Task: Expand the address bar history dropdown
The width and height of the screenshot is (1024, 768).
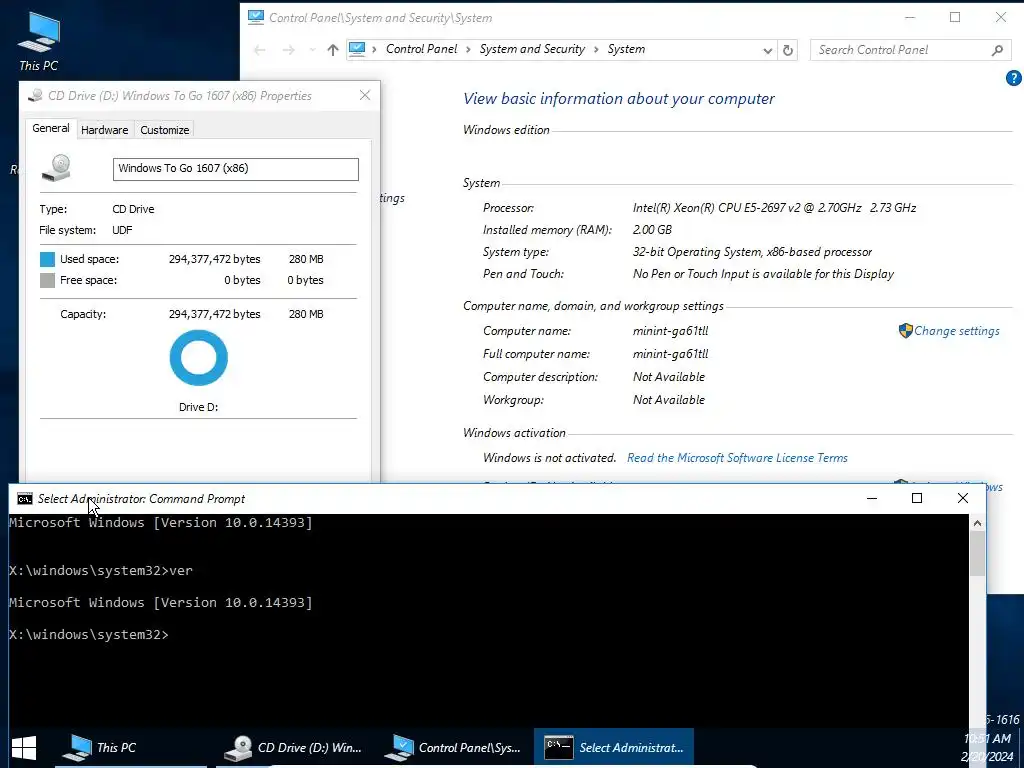Action: point(767,50)
